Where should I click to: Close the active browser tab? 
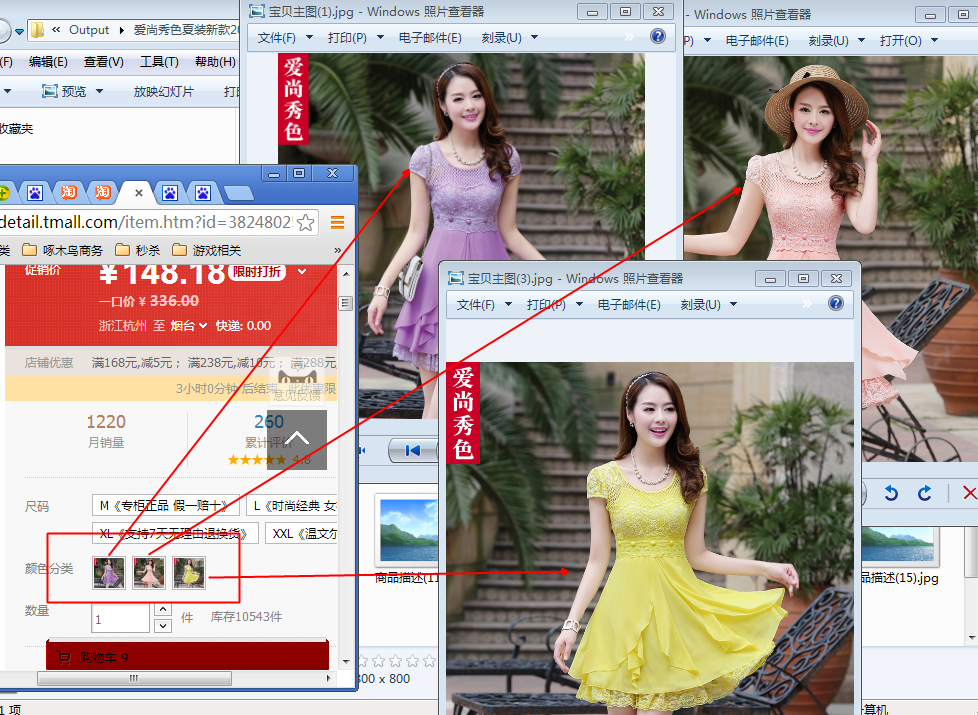click(138, 193)
